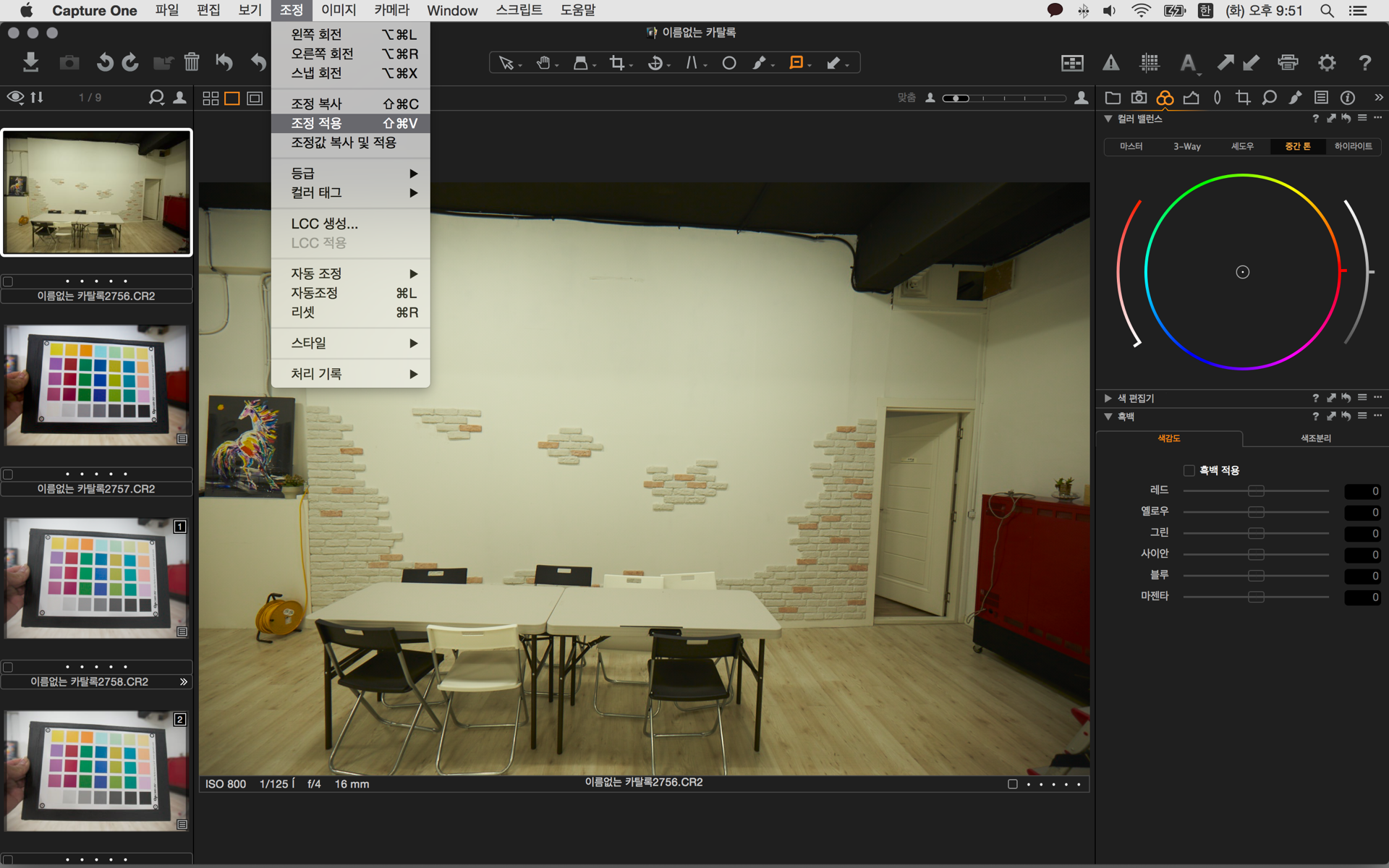The image size is (1389, 868).
Task: Enable the 흑백 적용 checkbox
Action: 1189,470
